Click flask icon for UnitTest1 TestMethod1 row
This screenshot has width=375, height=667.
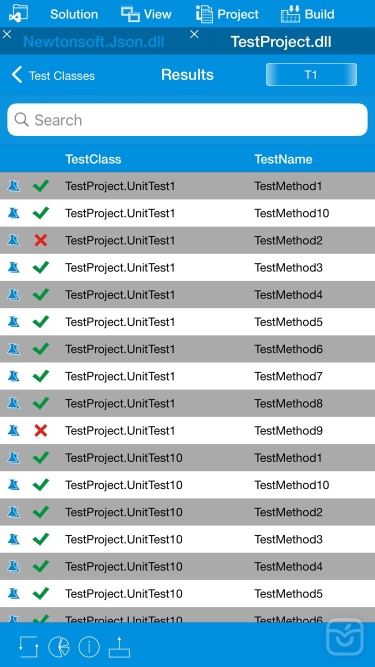click(14, 186)
